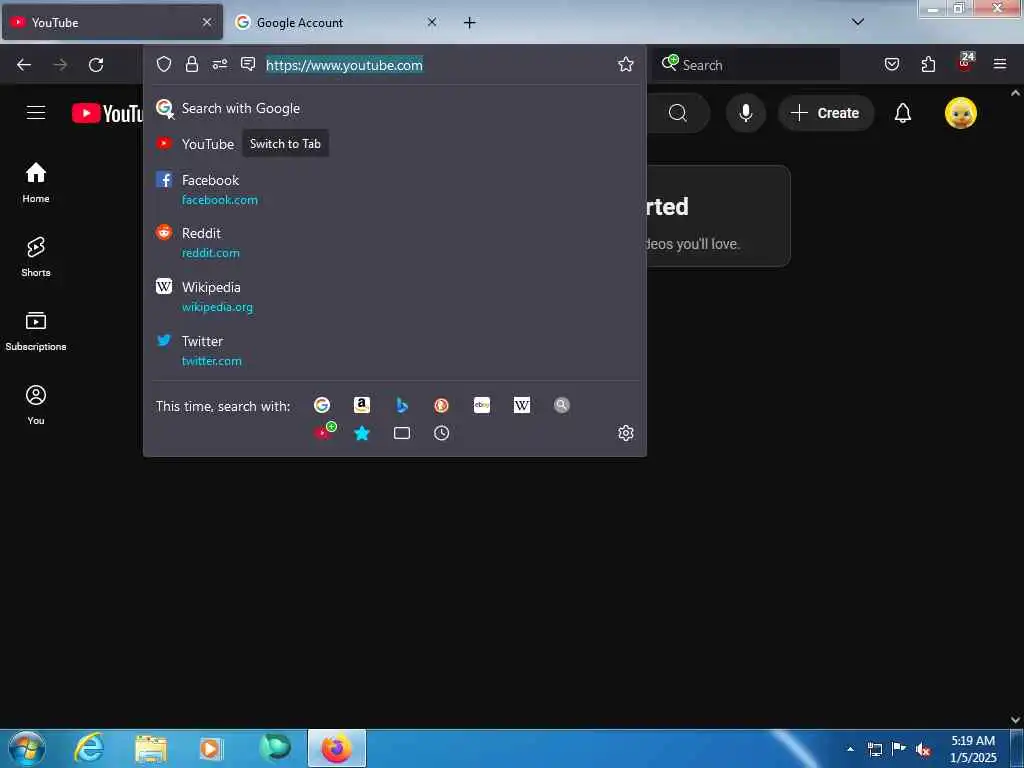
Task: Bookmark this page with the star icon
Action: [626, 64]
